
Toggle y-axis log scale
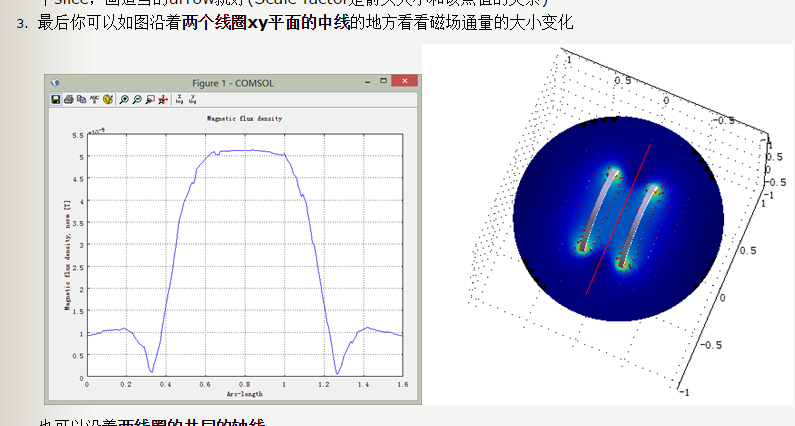(x=192, y=99)
